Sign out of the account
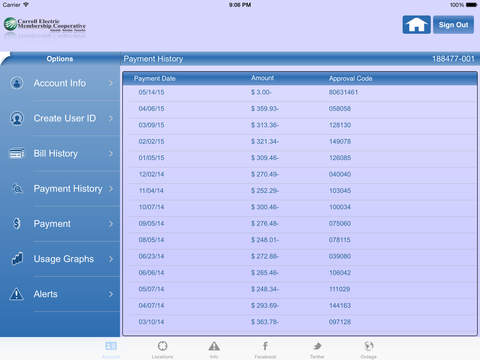 coord(453,25)
